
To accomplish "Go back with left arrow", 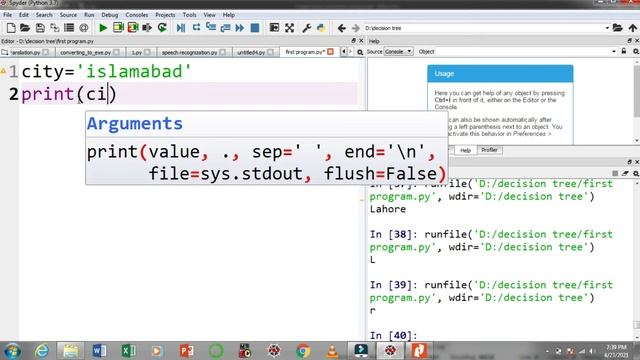I will [x=342, y=28].
